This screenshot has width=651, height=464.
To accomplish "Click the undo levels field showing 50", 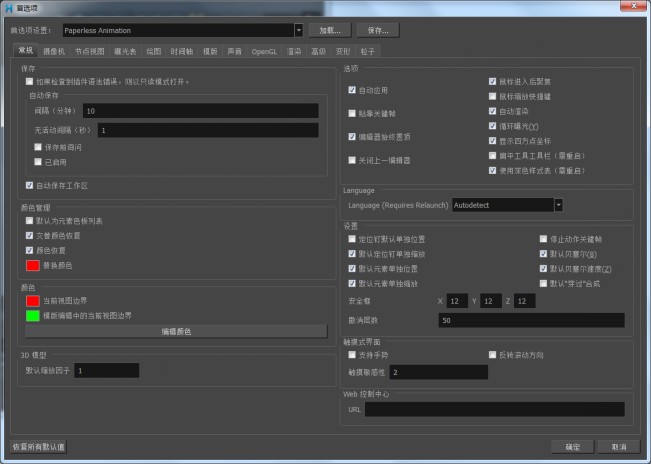I will [531, 320].
